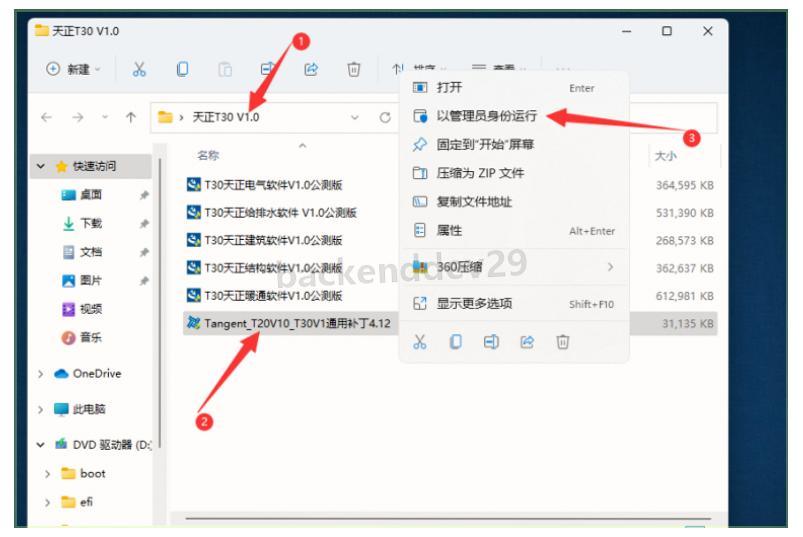Viewport: 803px width, 537px height.
Task: Click the Copy icon in top toolbar
Action: tap(182, 69)
